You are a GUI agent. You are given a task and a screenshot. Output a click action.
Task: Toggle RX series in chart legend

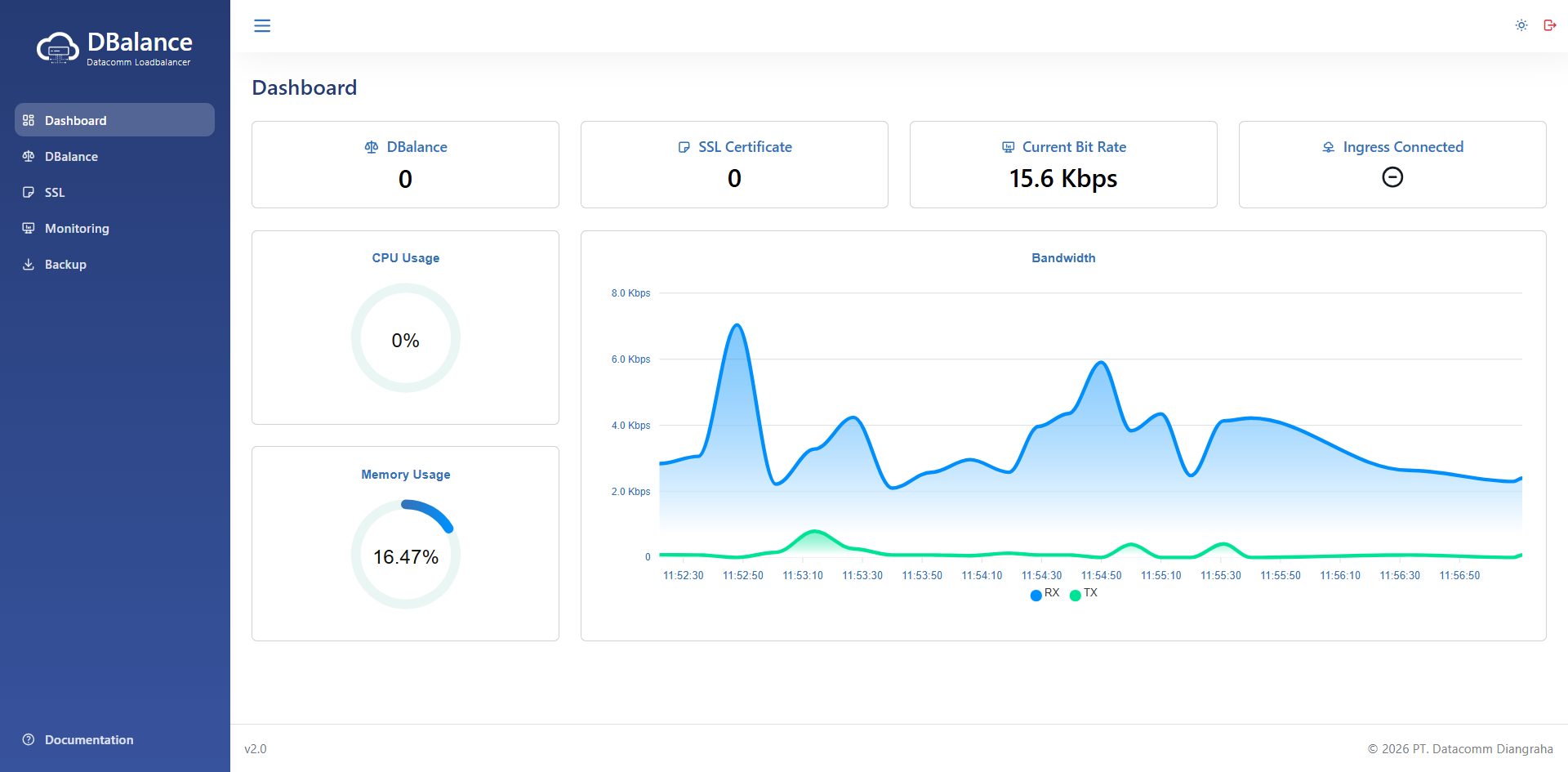point(1045,594)
